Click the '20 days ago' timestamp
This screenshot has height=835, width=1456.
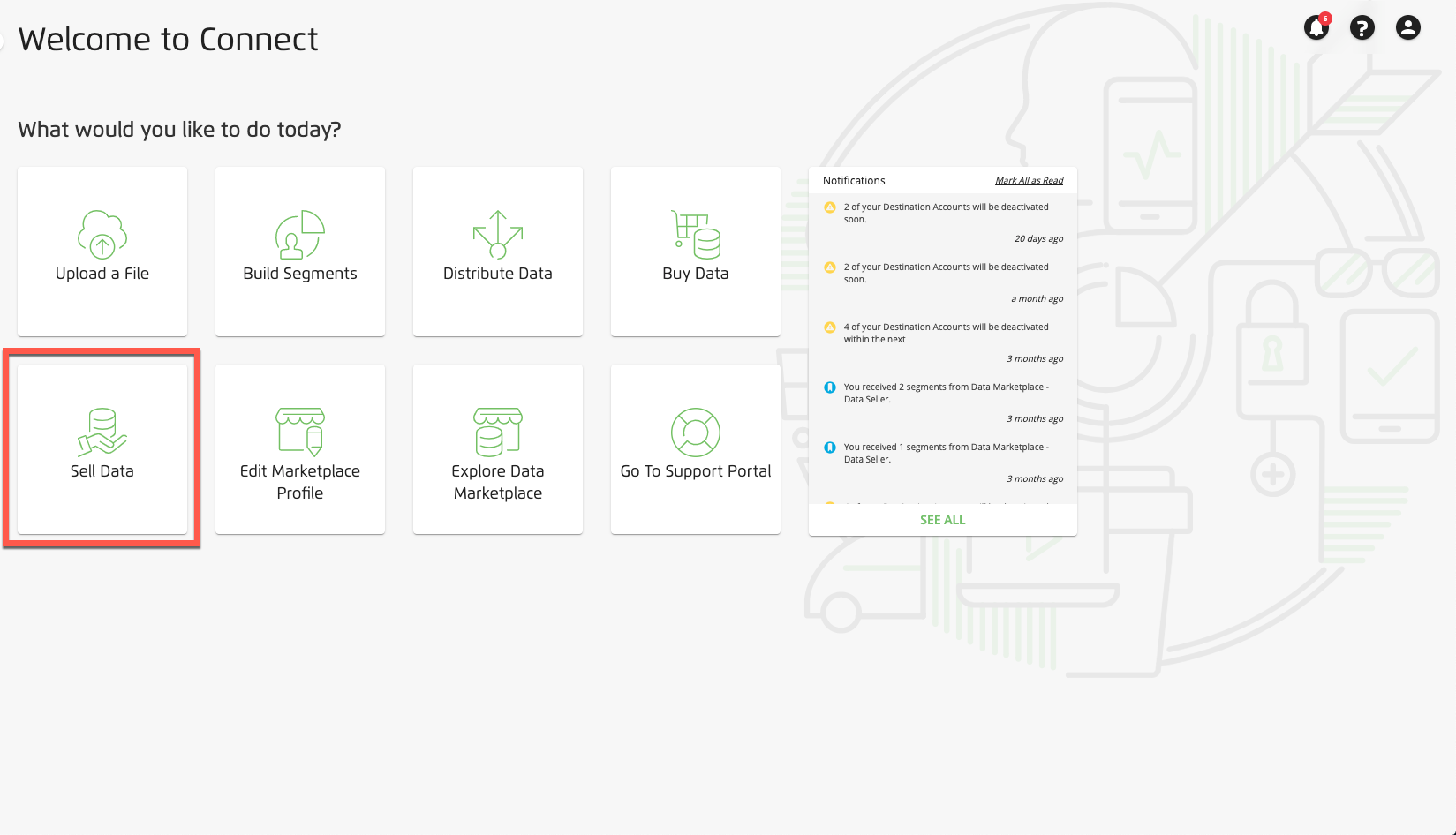click(x=1038, y=239)
